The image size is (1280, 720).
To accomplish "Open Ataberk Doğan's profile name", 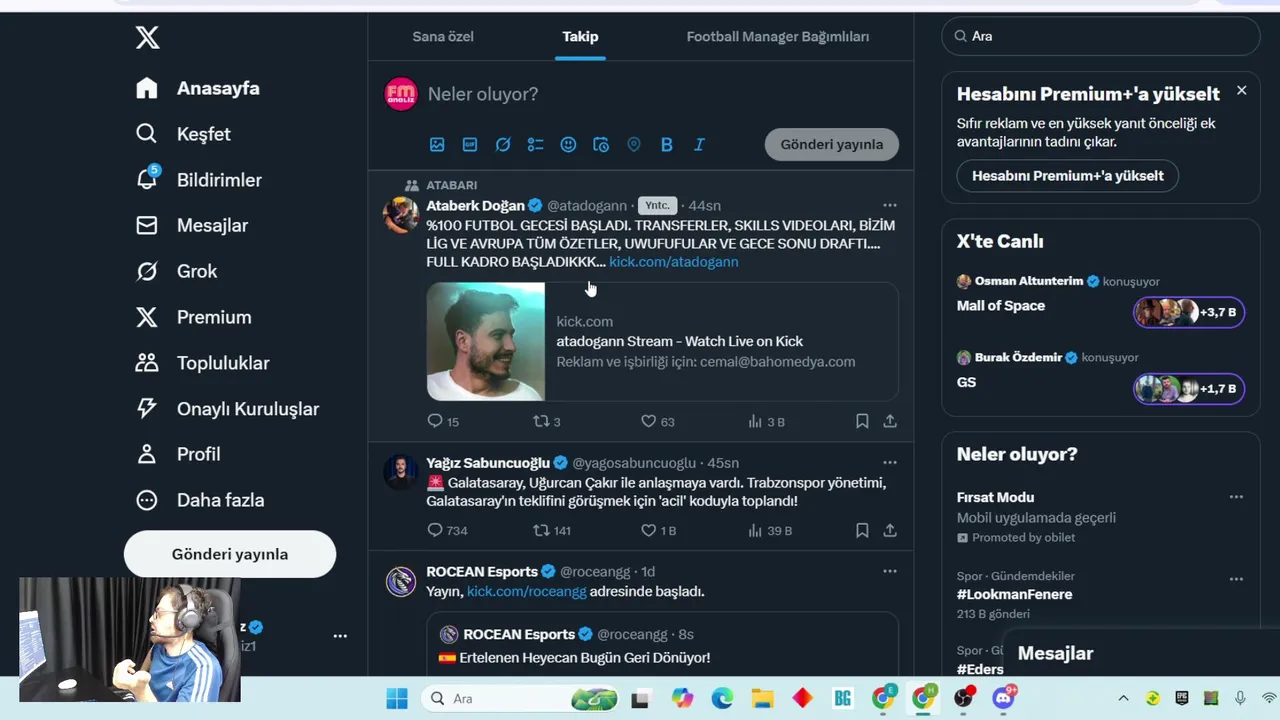I will pos(476,205).
